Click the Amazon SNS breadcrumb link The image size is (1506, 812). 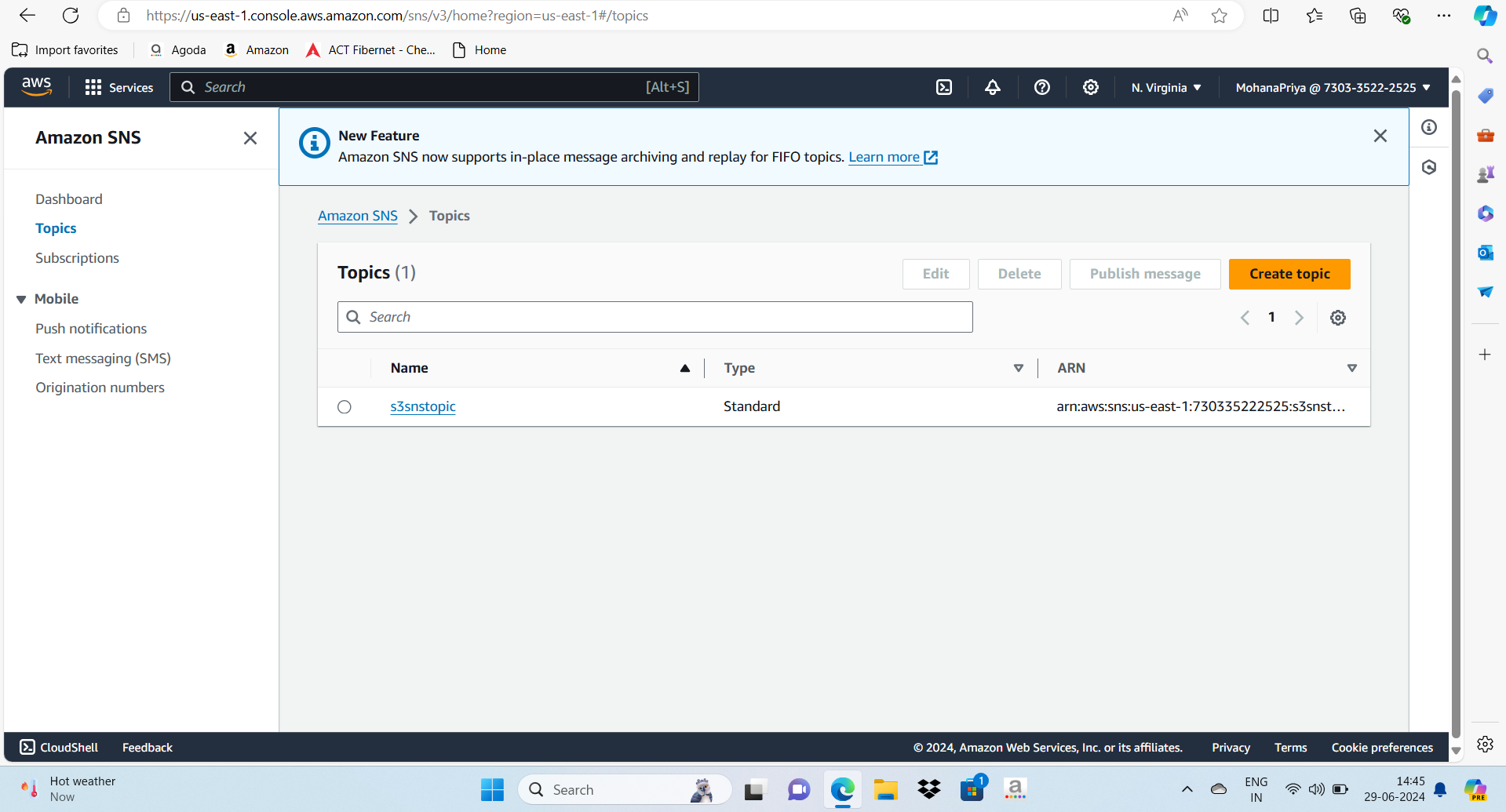click(358, 216)
